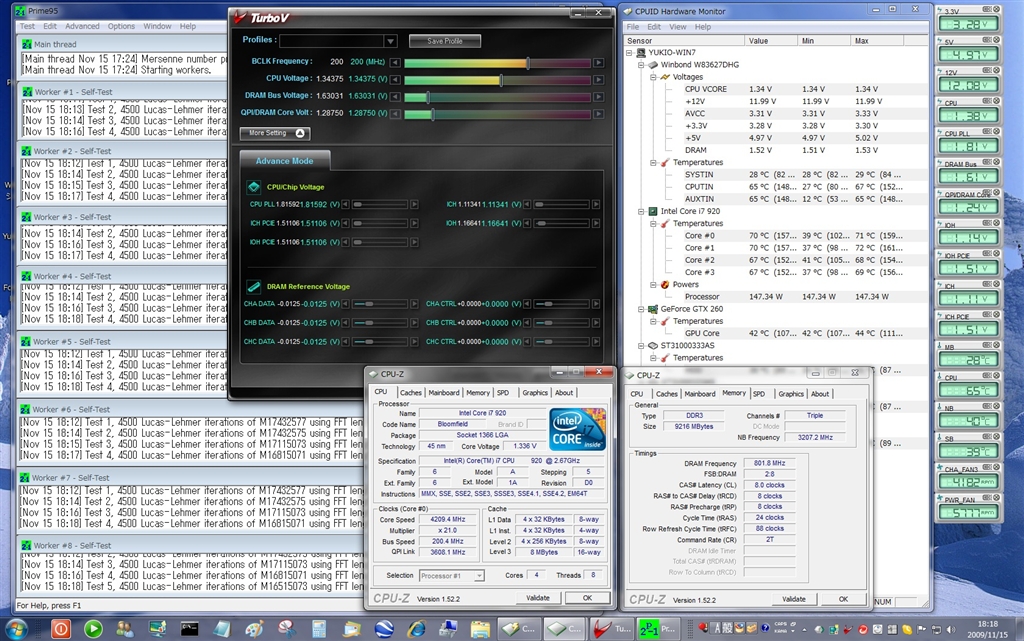Collapse the Powers node in Hardware Monitor
This screenshot has height=641, width=1024.
point(653,285)
